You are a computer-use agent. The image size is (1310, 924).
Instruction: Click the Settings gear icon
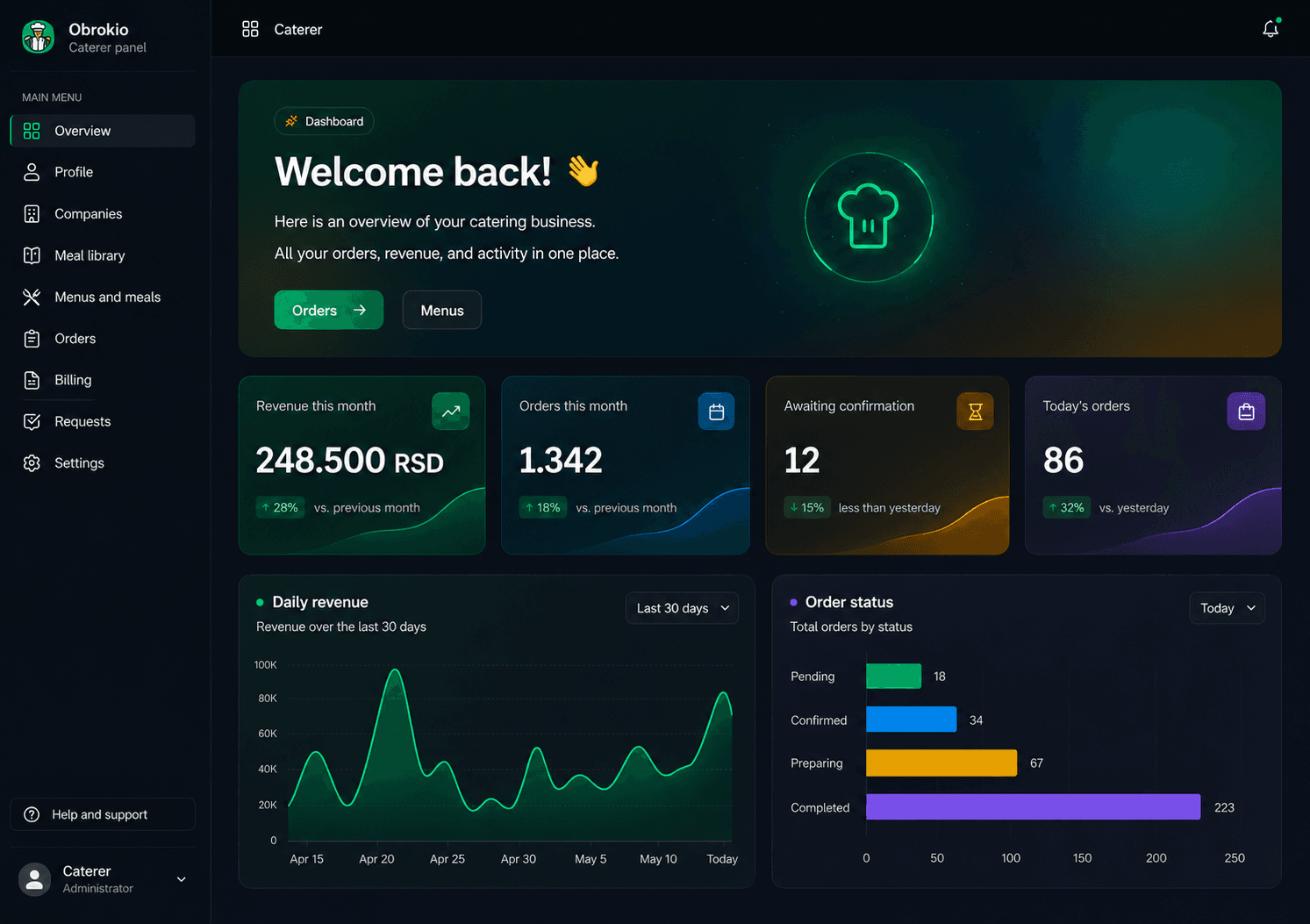coord(32,463)
